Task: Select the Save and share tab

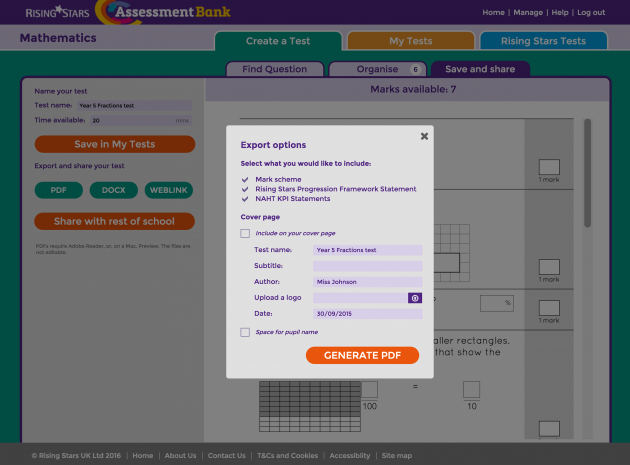Action: point(480,69)
